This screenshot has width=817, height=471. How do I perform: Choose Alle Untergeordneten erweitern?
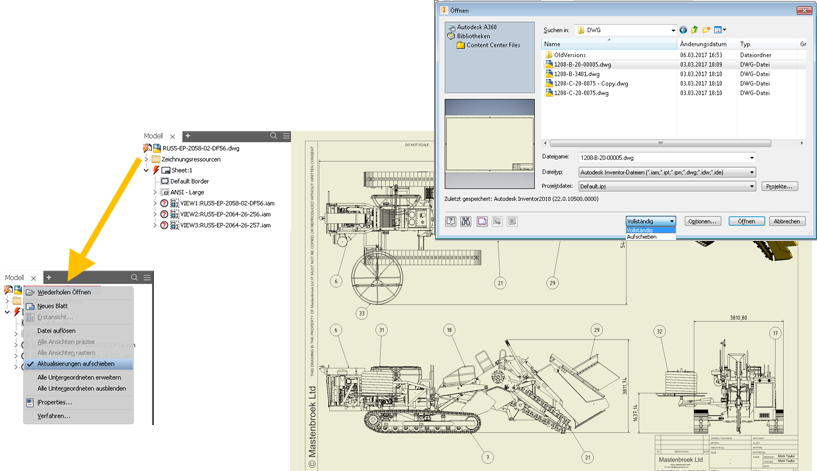click(79, 377)
